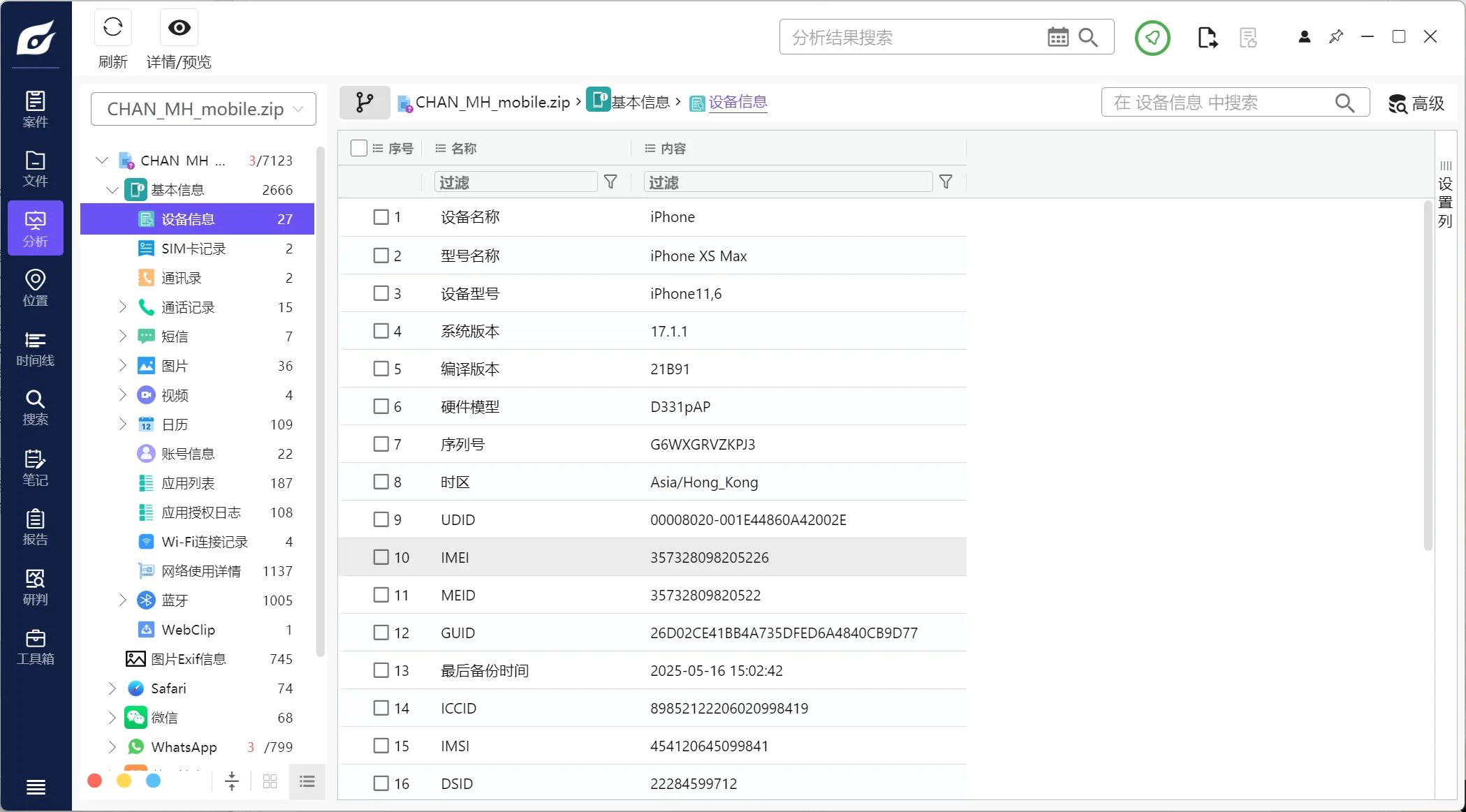The image size is (1466, 812).
Task: Click the refresh (刷新) icon
Action: click(x=112, y=28)
